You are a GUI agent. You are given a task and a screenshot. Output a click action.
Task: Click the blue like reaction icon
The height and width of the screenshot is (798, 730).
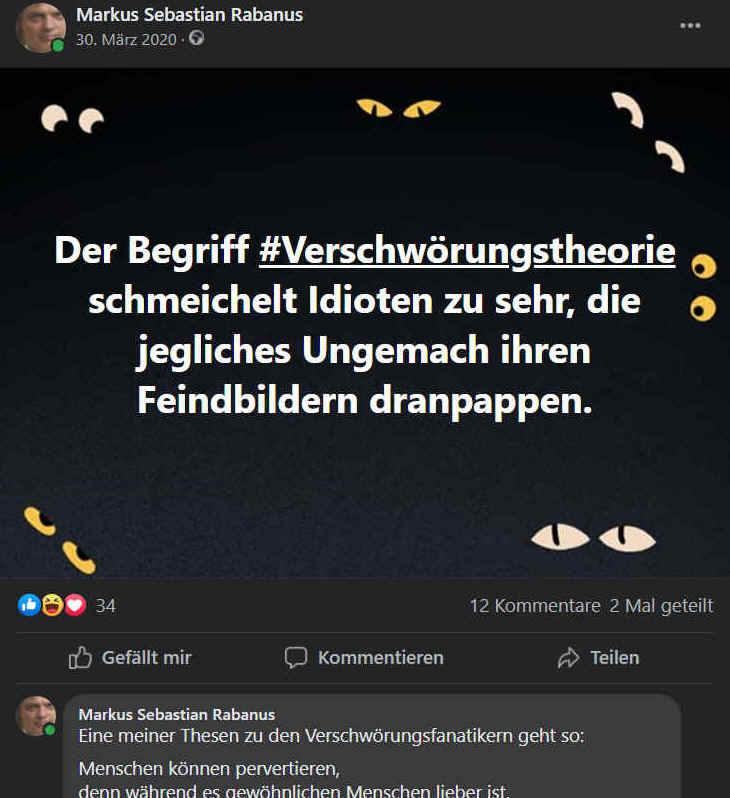[29, 605]
